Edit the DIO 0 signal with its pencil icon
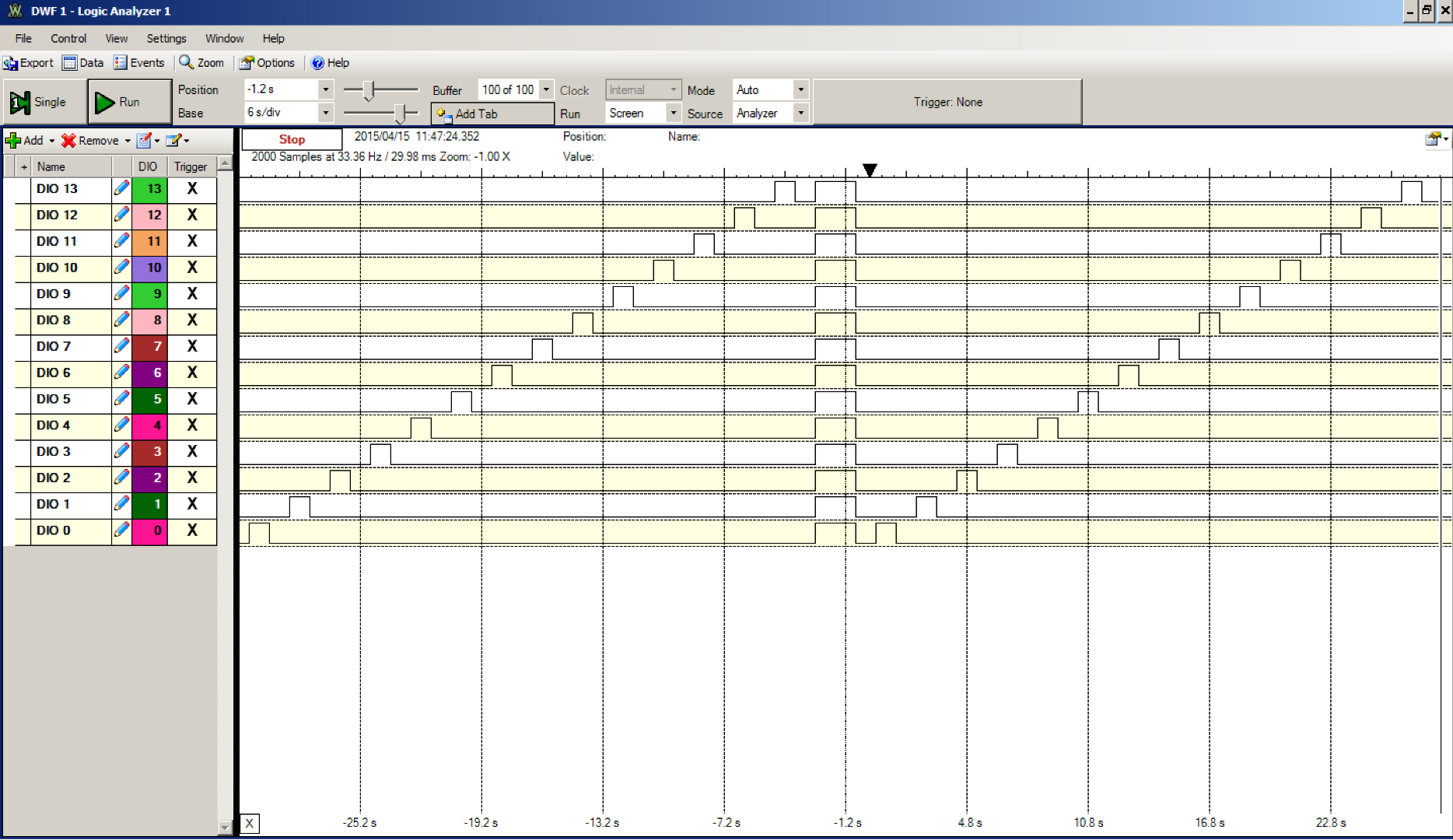Viewport: 1453px width, 840px height. coord(122,530)
